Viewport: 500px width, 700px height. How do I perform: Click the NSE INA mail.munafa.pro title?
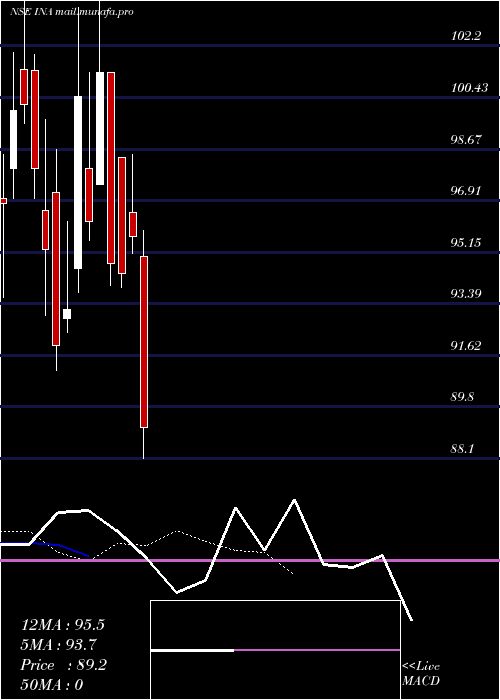click(x=71, y=12)
